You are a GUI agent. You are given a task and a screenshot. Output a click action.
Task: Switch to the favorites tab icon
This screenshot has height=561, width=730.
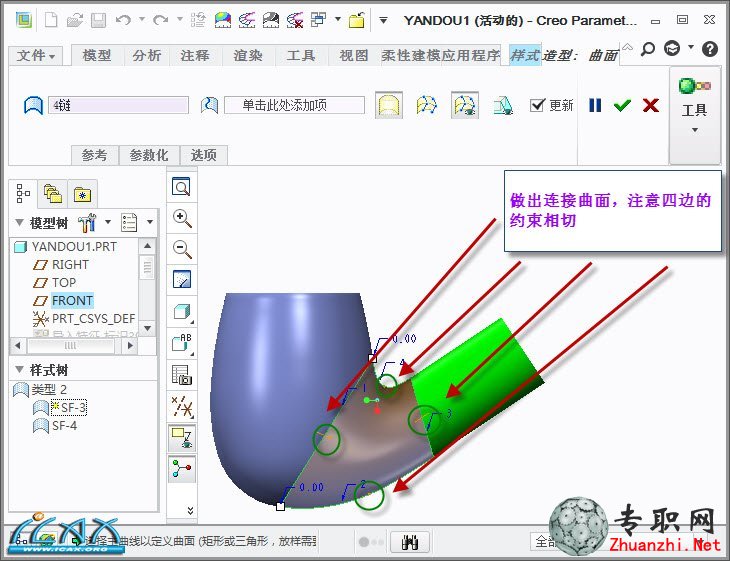pyautogui.click(x=82, y=195)
